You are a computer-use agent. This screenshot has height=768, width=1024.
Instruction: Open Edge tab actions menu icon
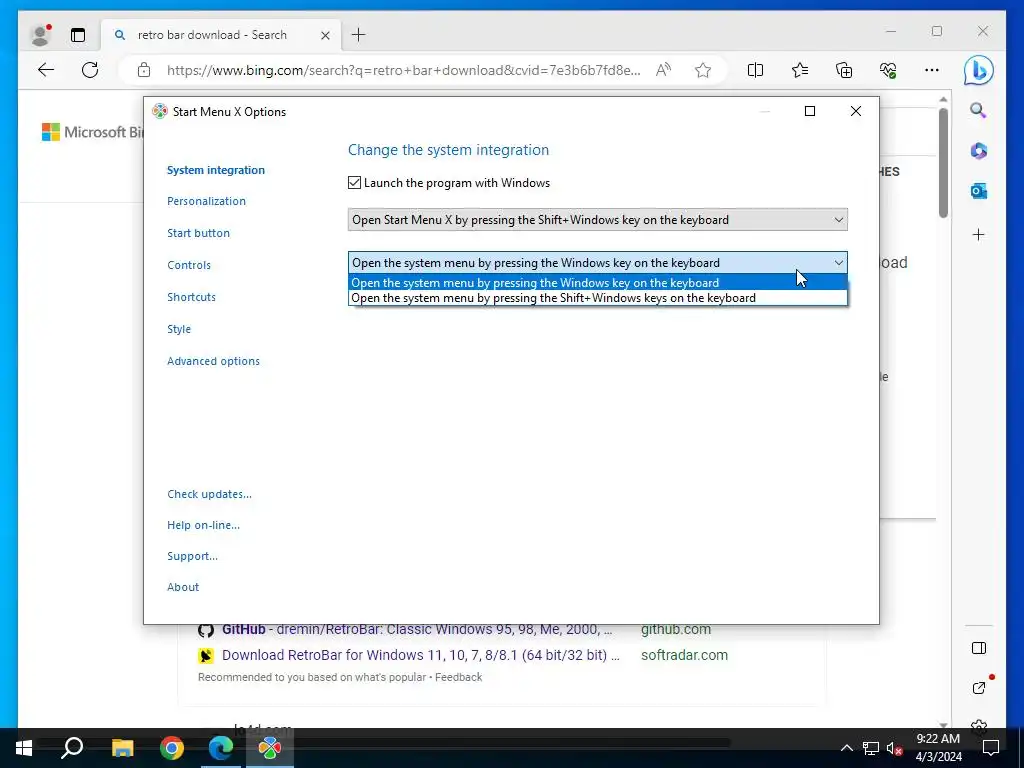pos(78,35)
